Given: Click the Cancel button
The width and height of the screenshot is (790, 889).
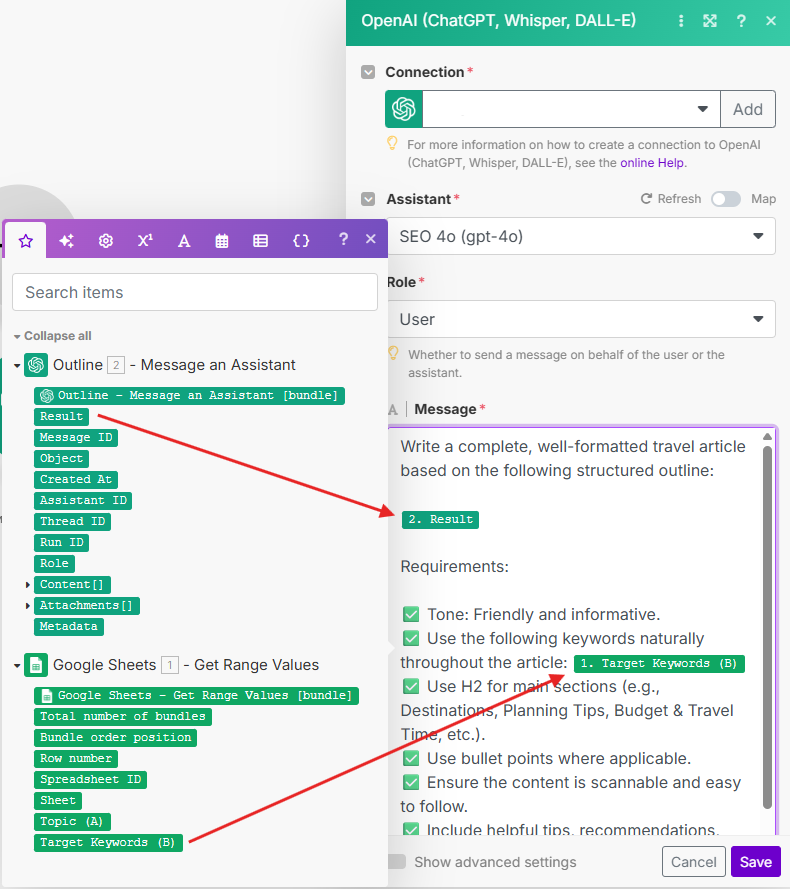Looking at the screenshot, I should pos(694,862).
